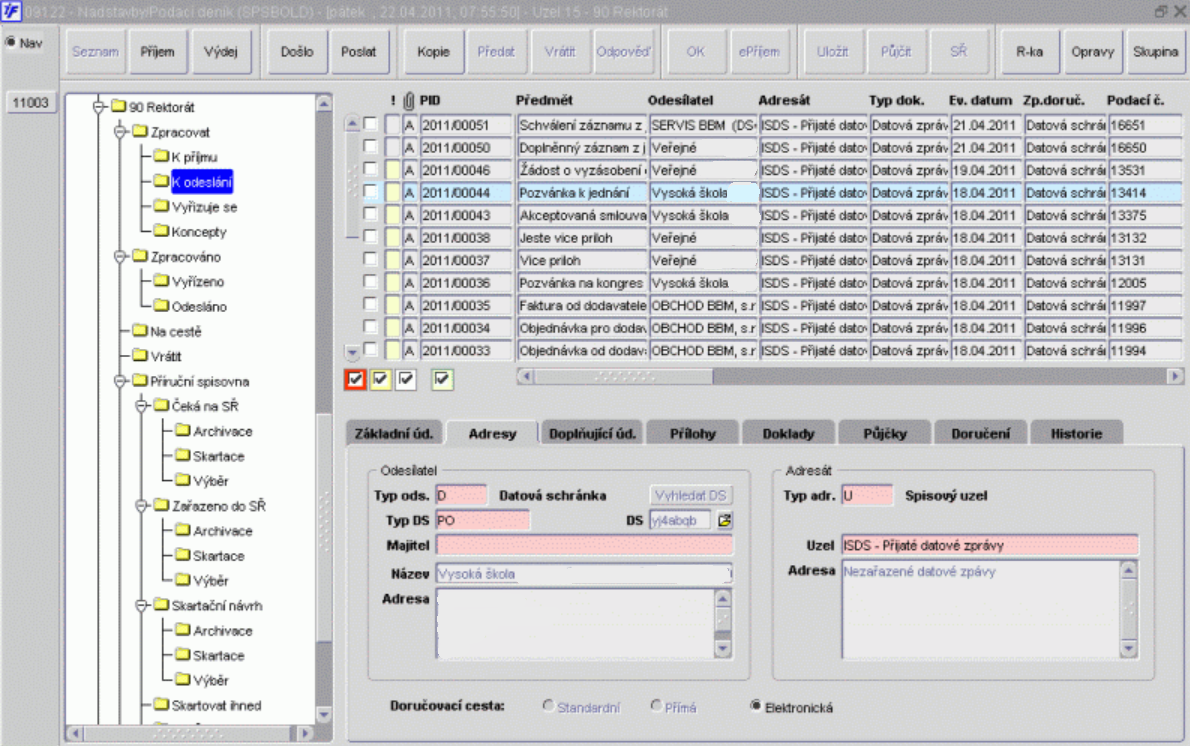Click the Kopie toolbar button
The height and width of the screenshot is (746, 1190).
pyautogui.click(x=433, y=52)
